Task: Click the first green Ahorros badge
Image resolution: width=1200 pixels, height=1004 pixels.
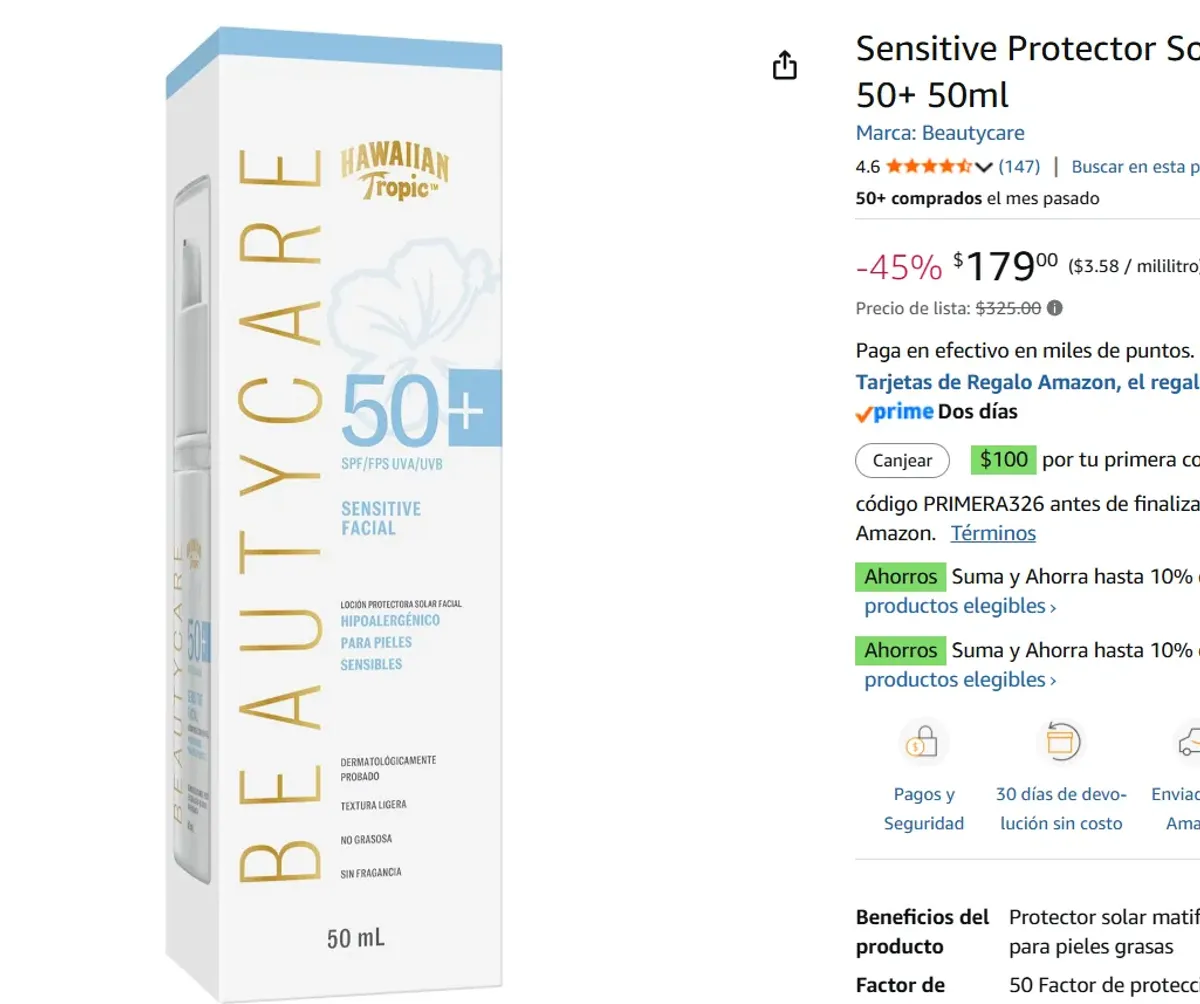Action: [x=899, y=576]
